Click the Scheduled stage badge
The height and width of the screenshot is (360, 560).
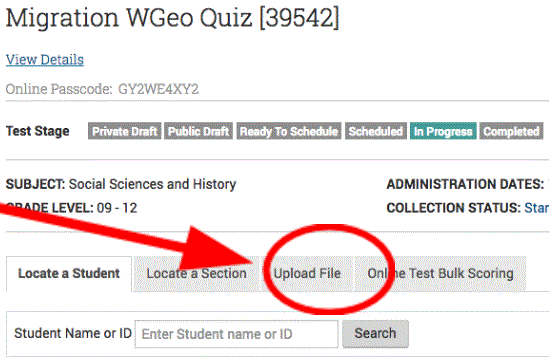pyautogui.click(x=376, y=131)
